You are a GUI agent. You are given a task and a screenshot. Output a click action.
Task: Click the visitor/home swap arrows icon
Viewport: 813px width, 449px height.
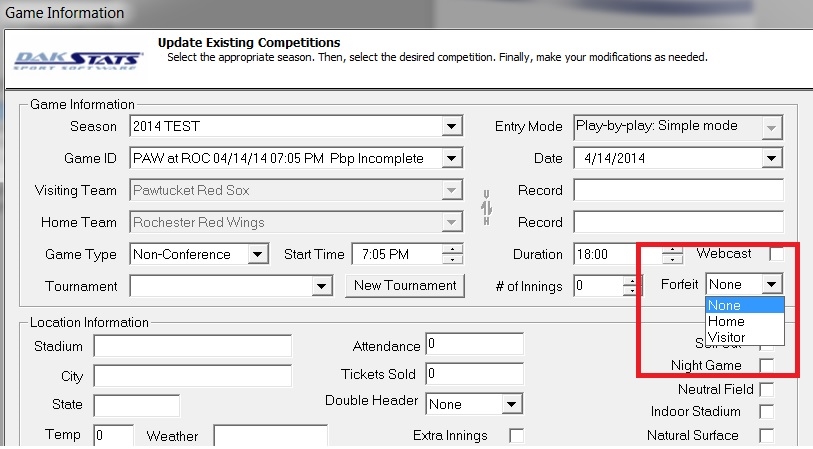click(x=487, y=207)
